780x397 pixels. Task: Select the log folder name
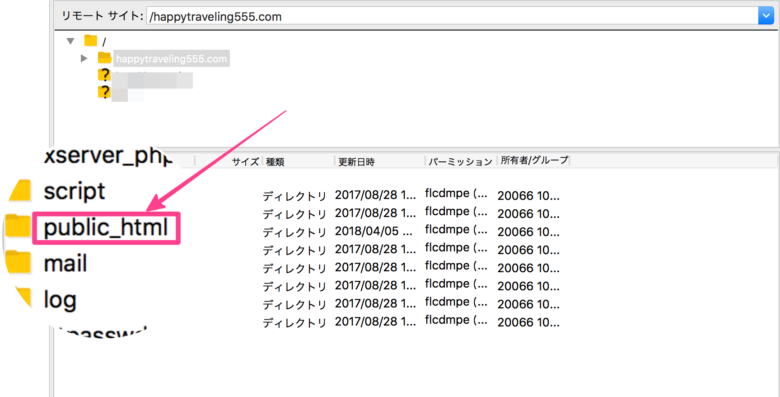pyautogui.click(x=60, y=300)
